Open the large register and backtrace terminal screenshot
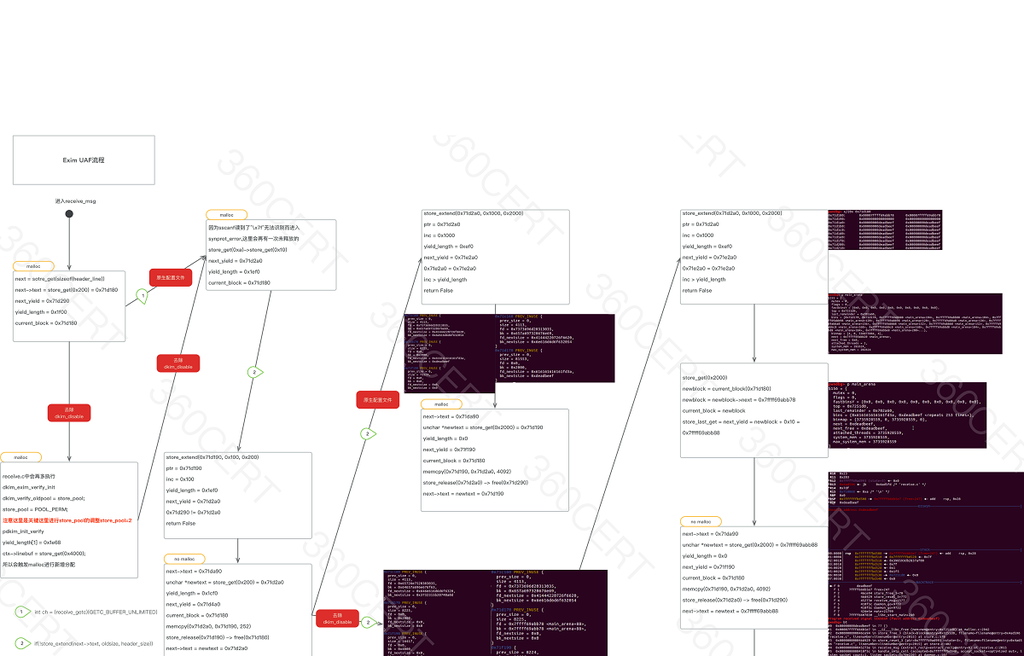Image resolution: width=1024 pixels, height=656 pixels. click(x=926, y=563)
